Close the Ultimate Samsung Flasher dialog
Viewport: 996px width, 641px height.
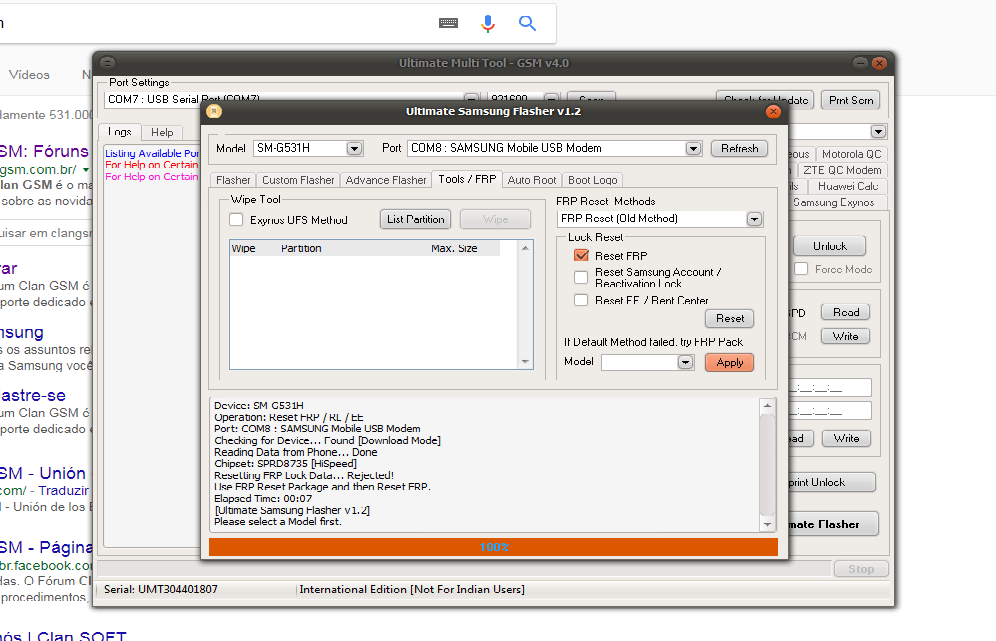click(x=773, y=112)
